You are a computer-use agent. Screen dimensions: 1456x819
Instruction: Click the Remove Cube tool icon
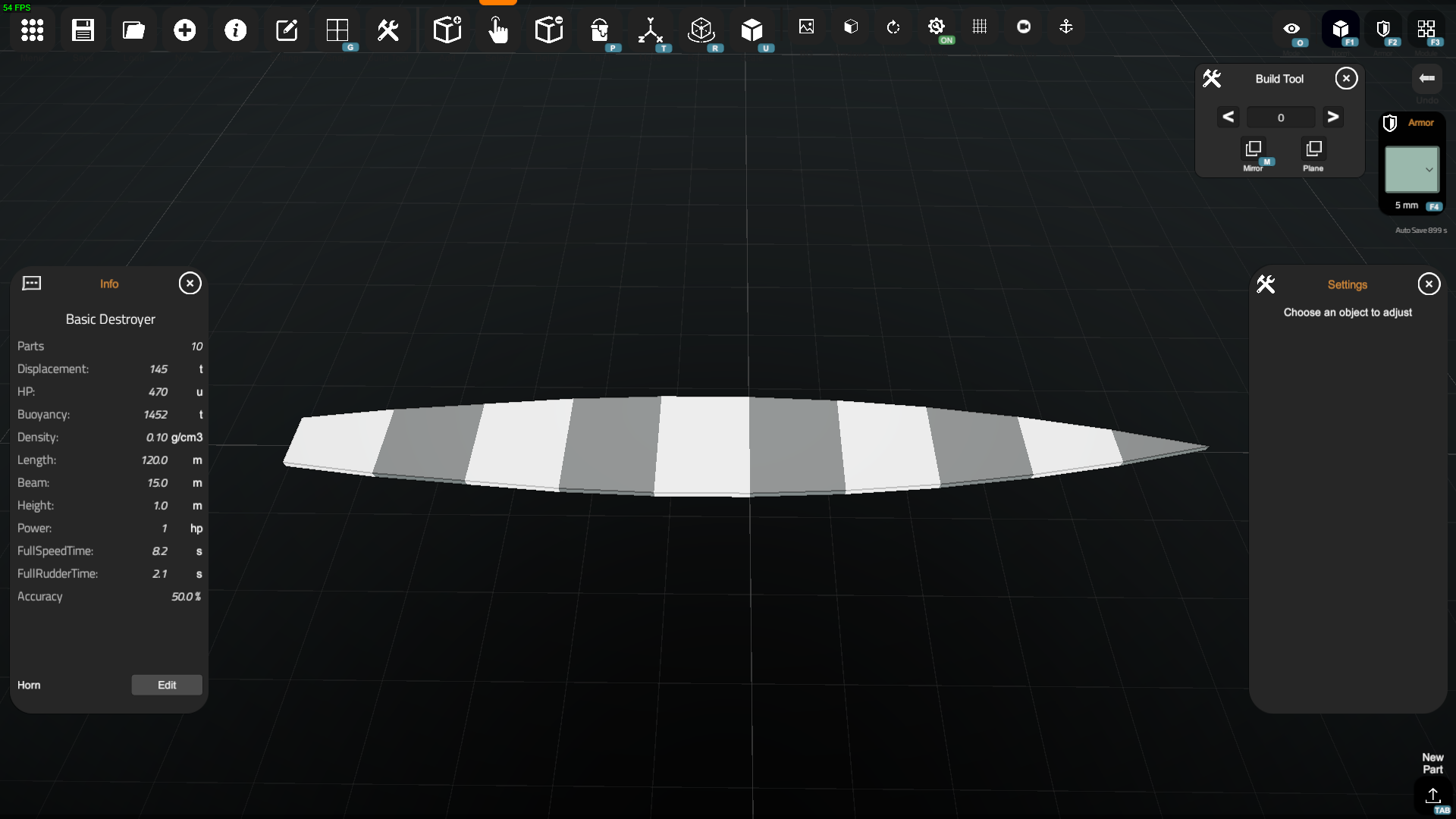pyautogui.click(x=549, y=30)
